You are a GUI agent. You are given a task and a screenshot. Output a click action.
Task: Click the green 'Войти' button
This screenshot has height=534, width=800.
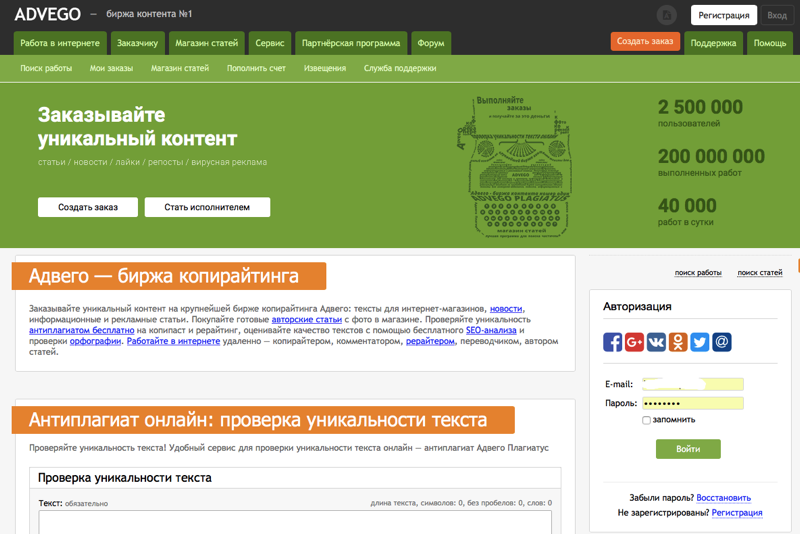(688, 449)
